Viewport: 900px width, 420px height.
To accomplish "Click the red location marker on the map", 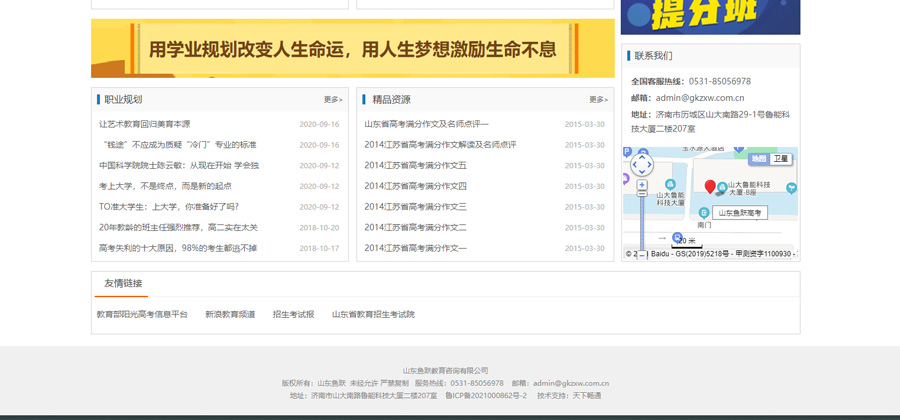I will click(x=710, y=186).
